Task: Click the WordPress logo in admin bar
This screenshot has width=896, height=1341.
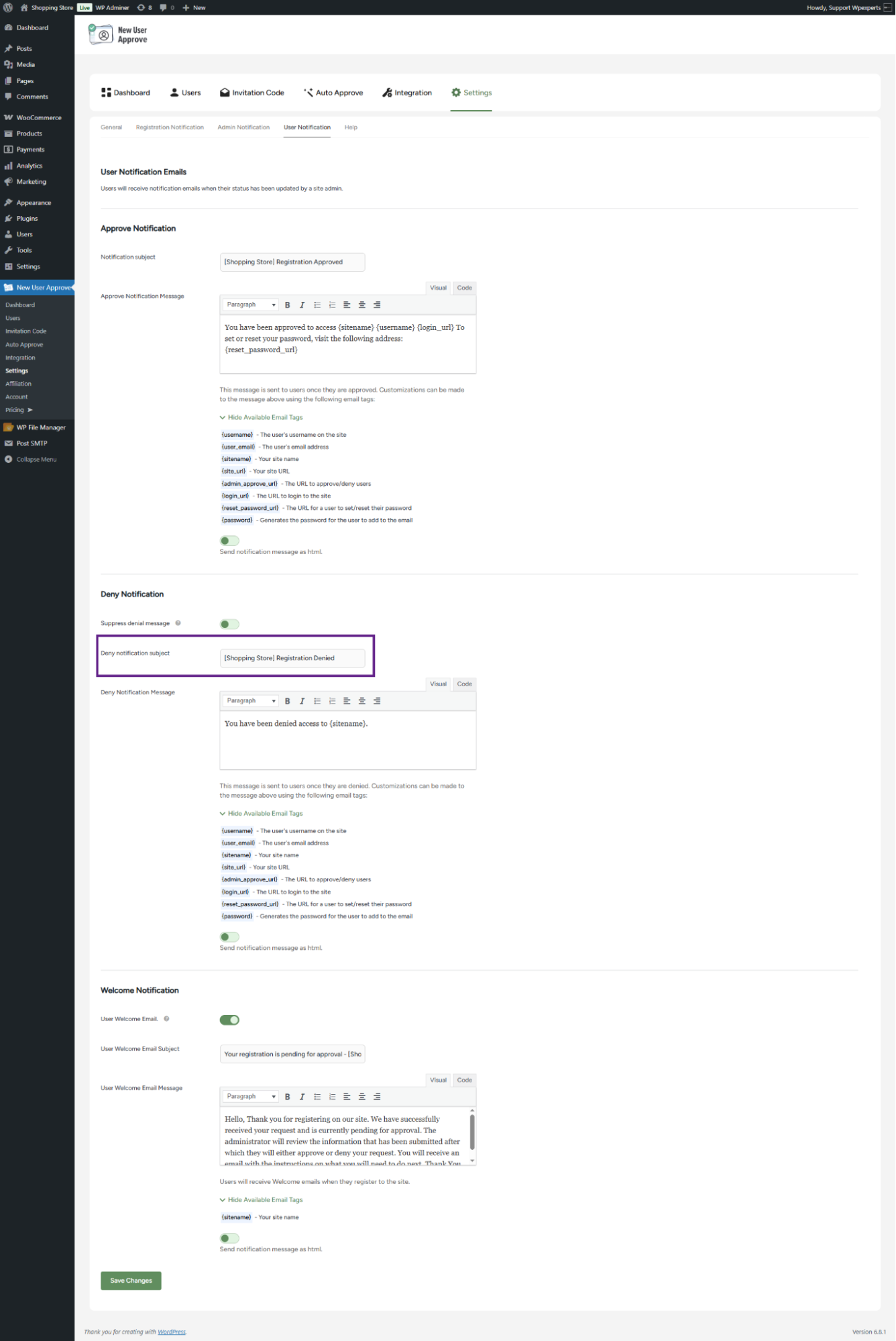Action: [x=8, y=7]
